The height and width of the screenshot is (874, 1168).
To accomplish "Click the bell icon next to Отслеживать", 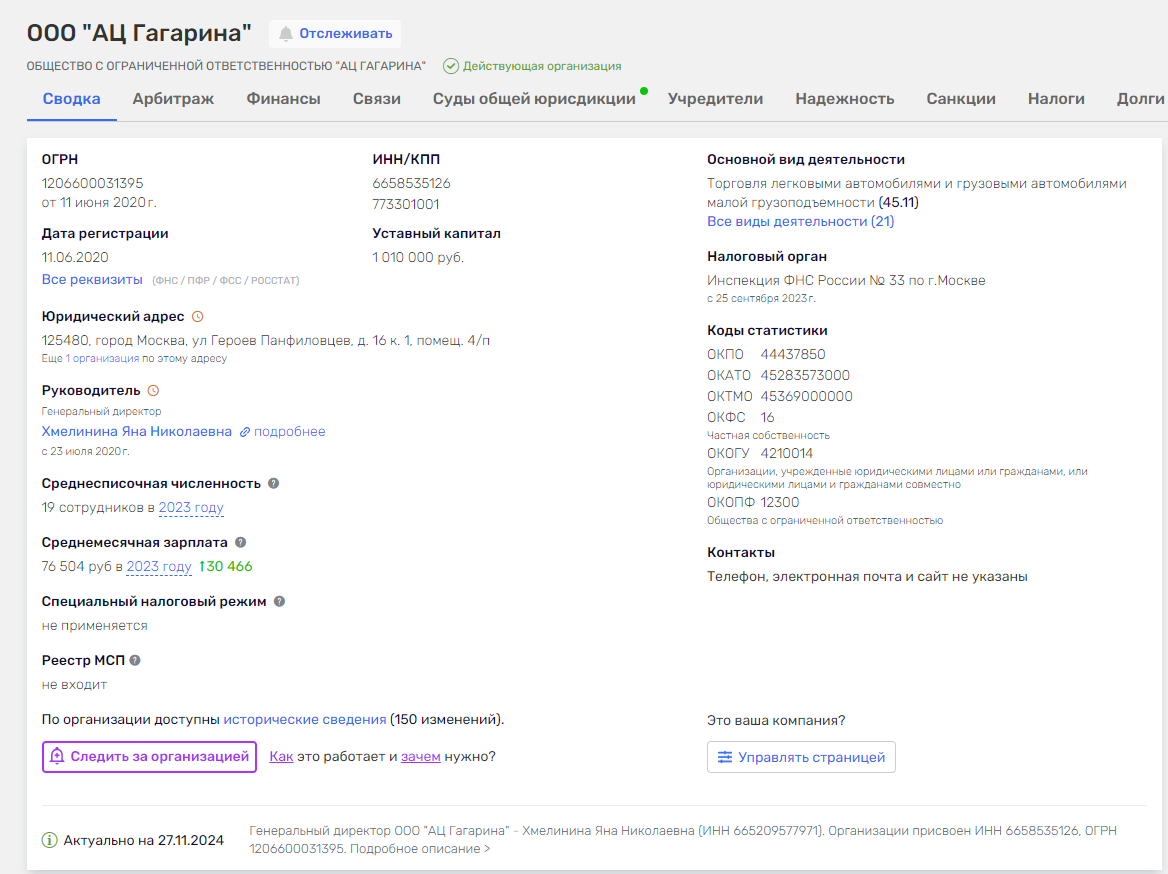I will (286, 34).
